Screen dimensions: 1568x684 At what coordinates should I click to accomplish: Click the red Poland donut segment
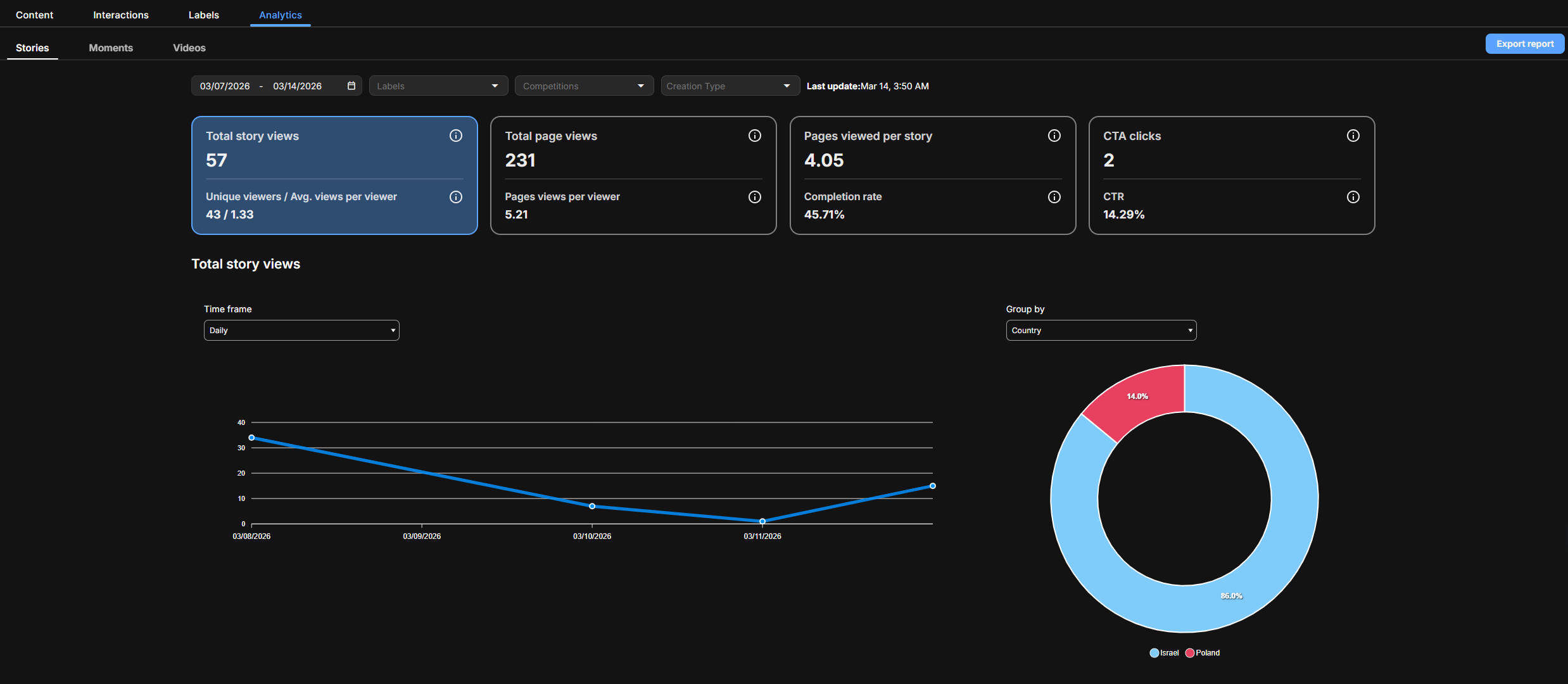[1137, 399]
